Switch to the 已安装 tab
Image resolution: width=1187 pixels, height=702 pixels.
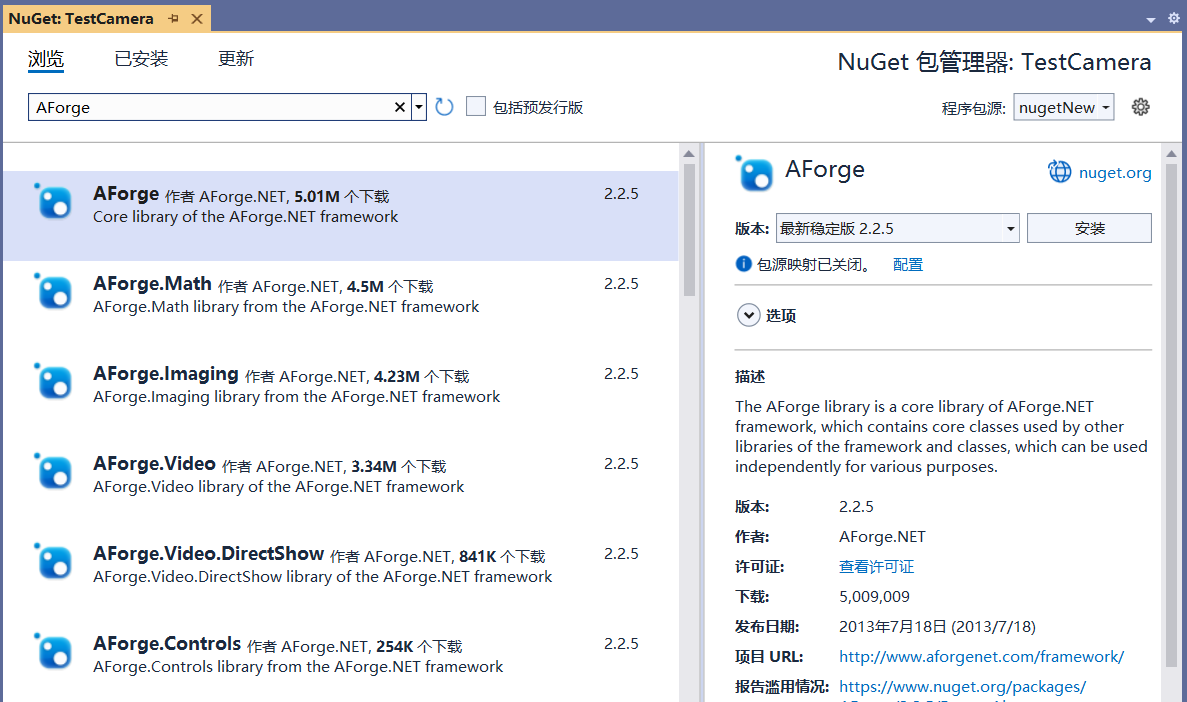pyautogui.click(x=141, y=58)
